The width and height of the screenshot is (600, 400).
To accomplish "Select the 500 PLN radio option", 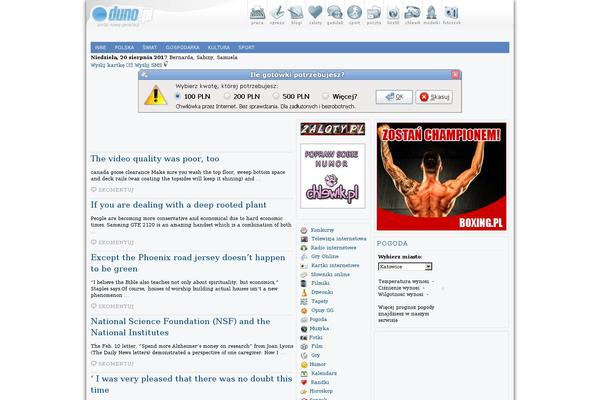I will click(276, 96).
